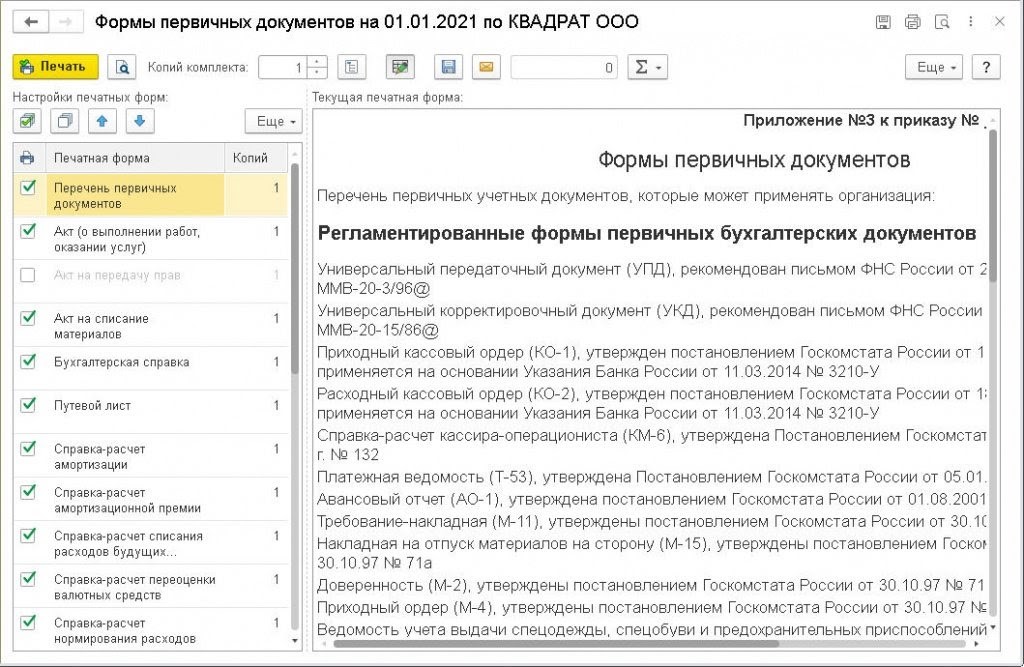
Task: Open the 'Еще' menu in print forms settings
Action: [273, 121]
